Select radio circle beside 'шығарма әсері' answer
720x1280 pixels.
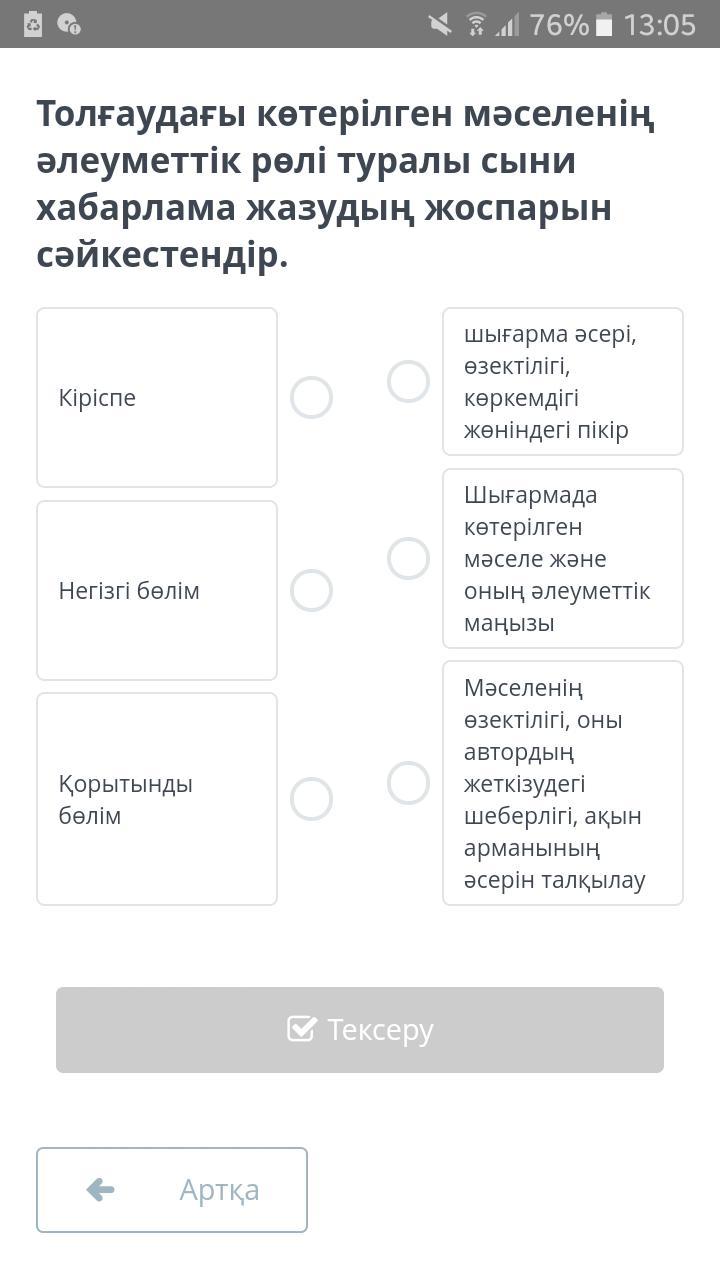pyautogui.click(x=408, y=381)
